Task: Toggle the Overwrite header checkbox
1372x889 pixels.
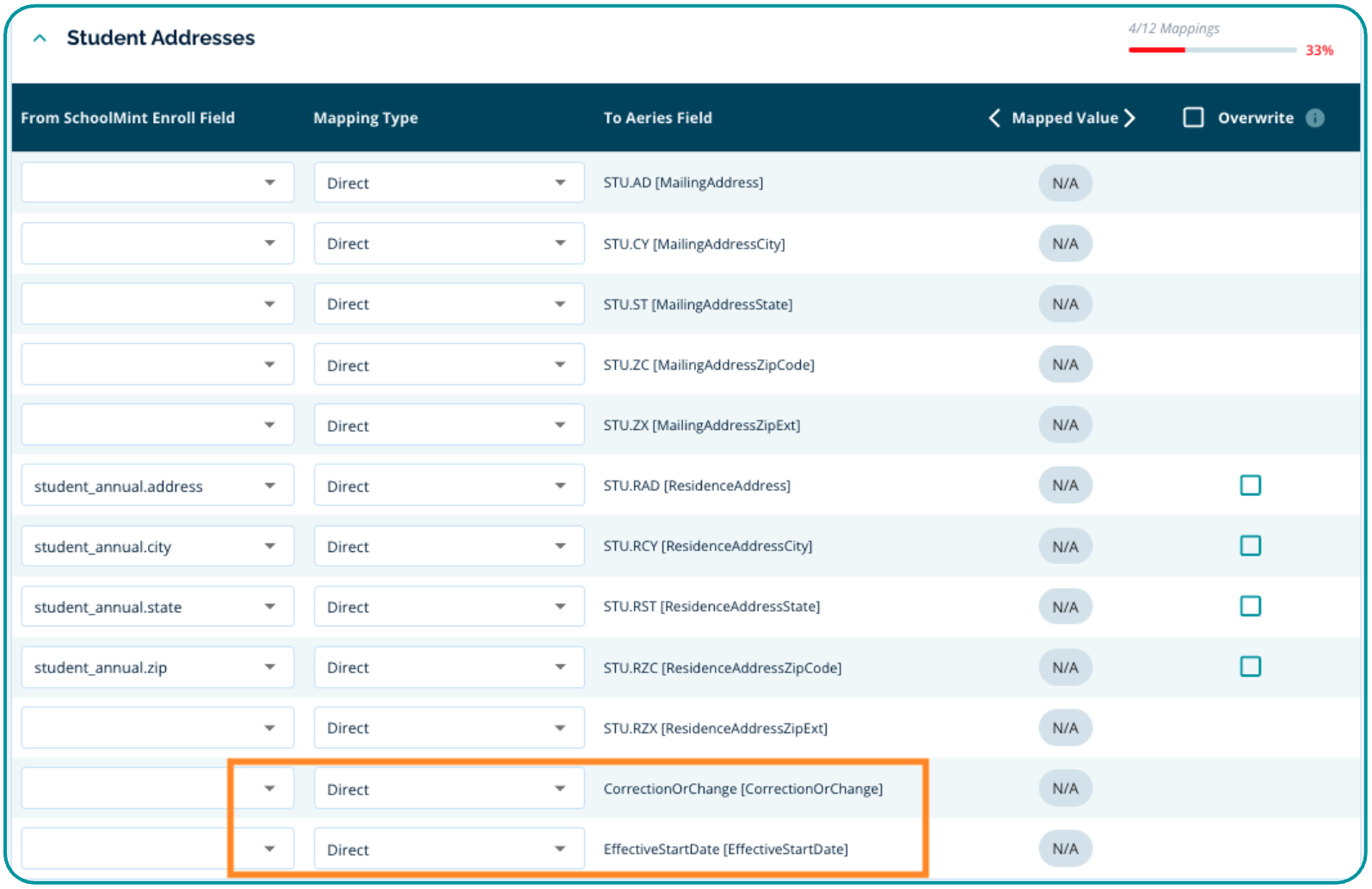Action: 1193,118
